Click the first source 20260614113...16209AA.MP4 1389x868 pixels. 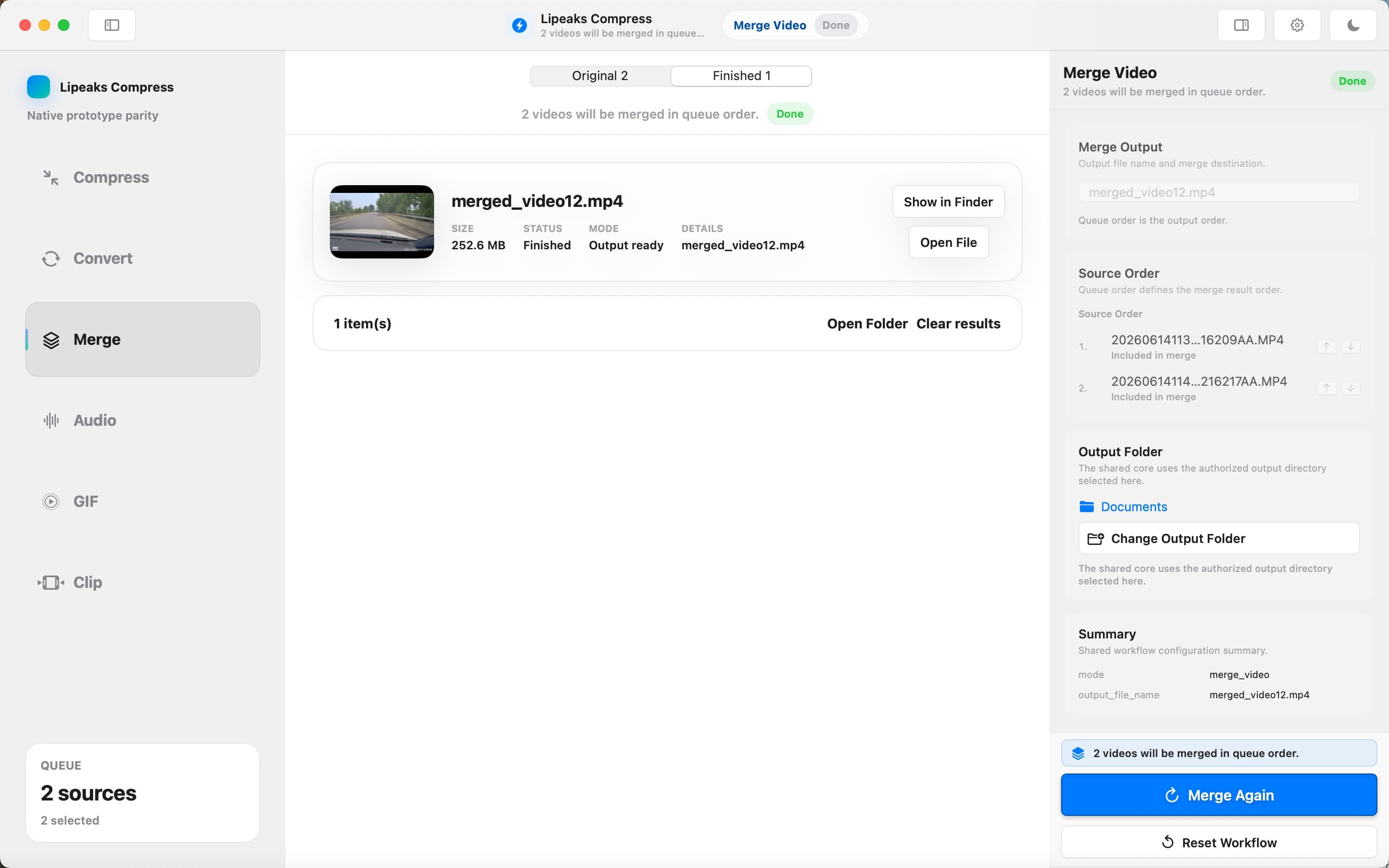coord(1198,340)
